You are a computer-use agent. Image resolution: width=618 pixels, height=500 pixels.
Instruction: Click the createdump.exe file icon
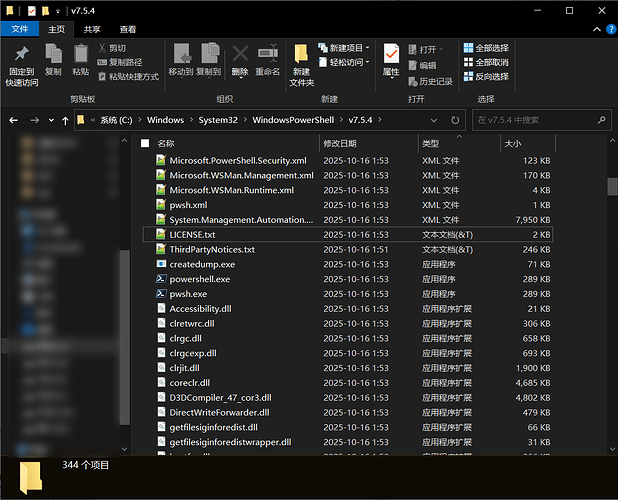(x=161, y=264)
